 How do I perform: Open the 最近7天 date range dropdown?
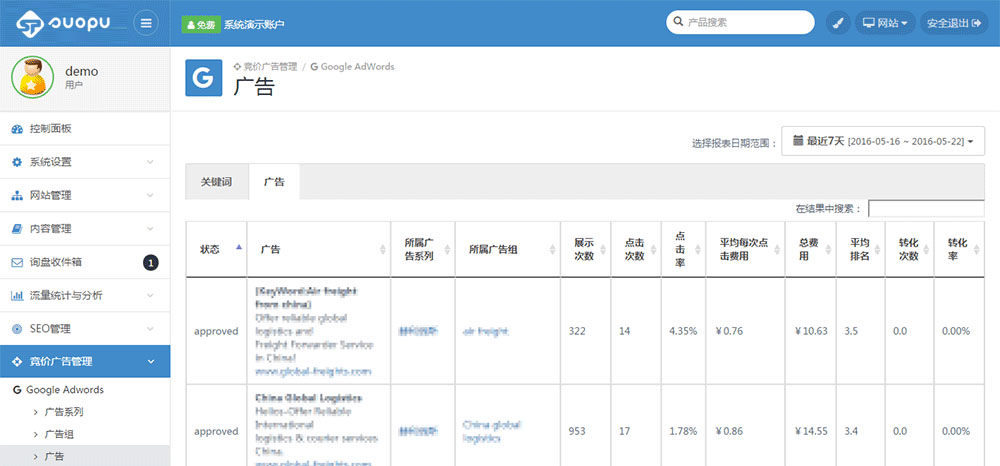pyautogui.click(x=883, y=142)
